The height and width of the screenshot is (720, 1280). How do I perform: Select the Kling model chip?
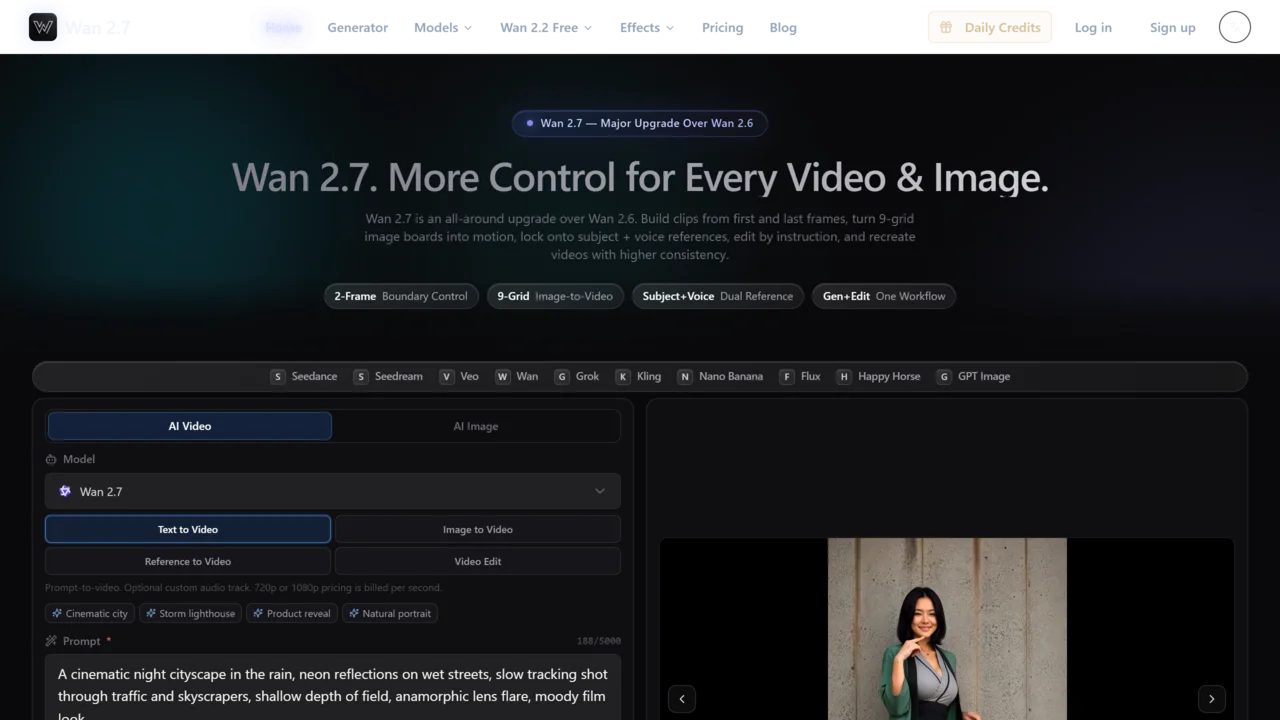click(638, 376)
